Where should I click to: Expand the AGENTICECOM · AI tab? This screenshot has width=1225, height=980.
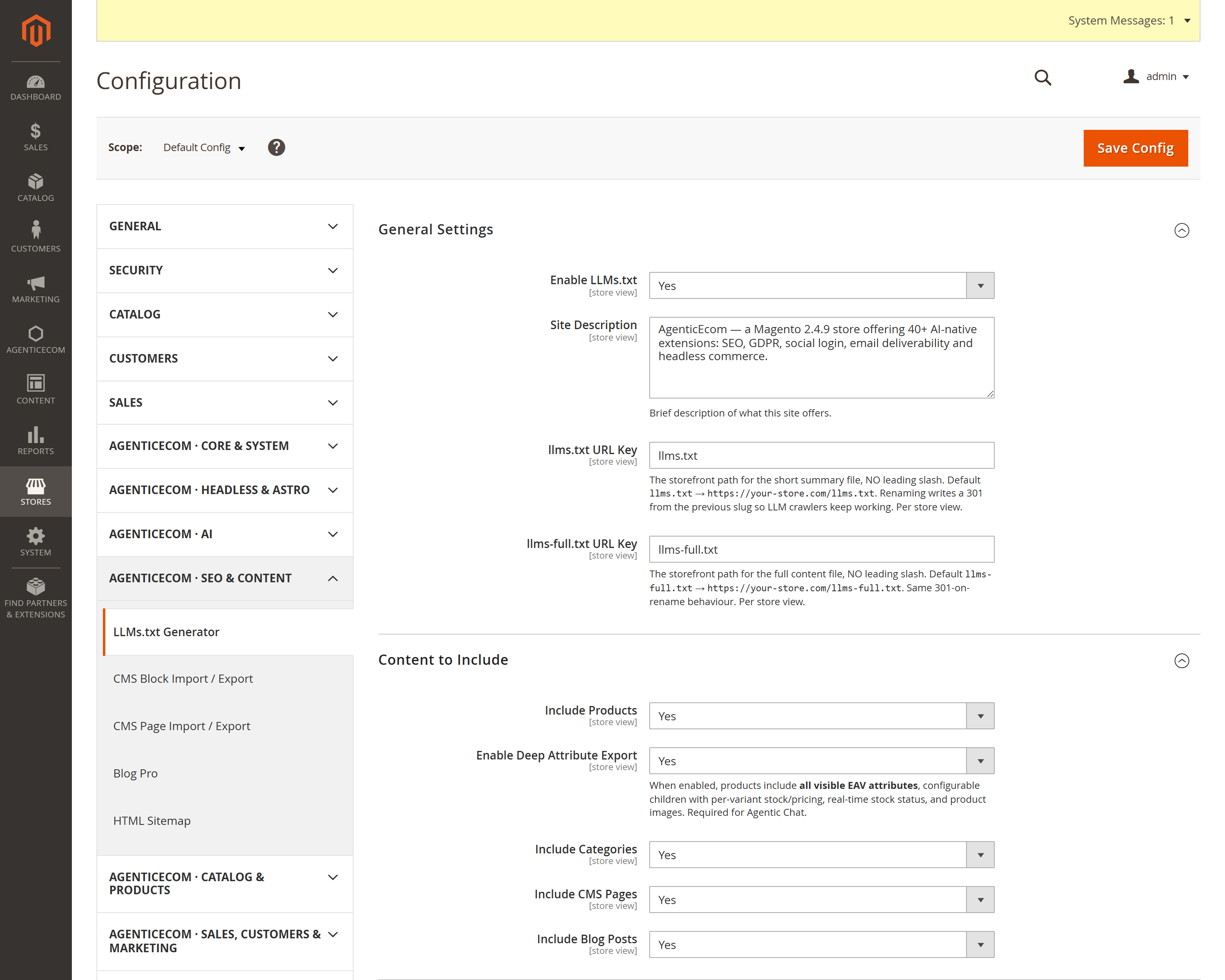pyautogui.click(x=225, y=534)
